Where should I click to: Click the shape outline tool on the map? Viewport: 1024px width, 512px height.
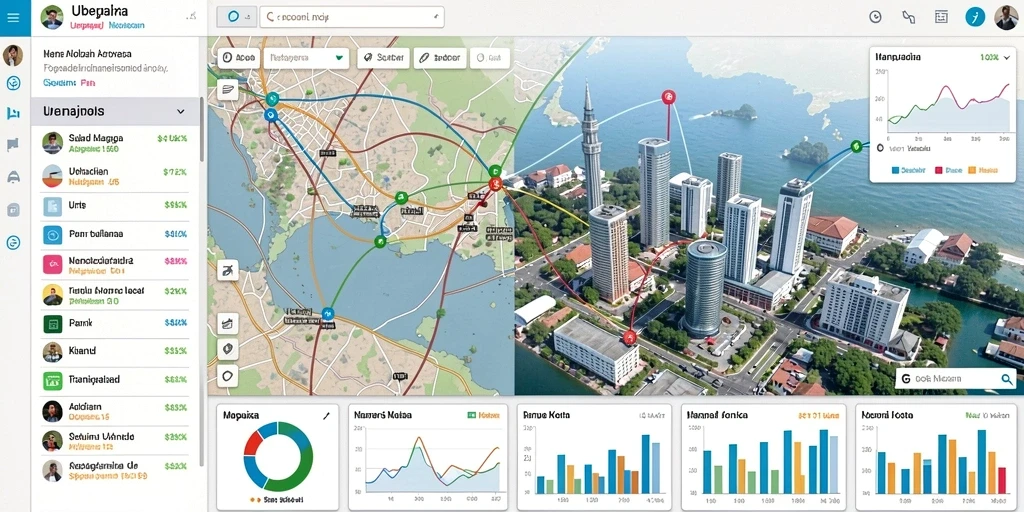click(228, 376)
